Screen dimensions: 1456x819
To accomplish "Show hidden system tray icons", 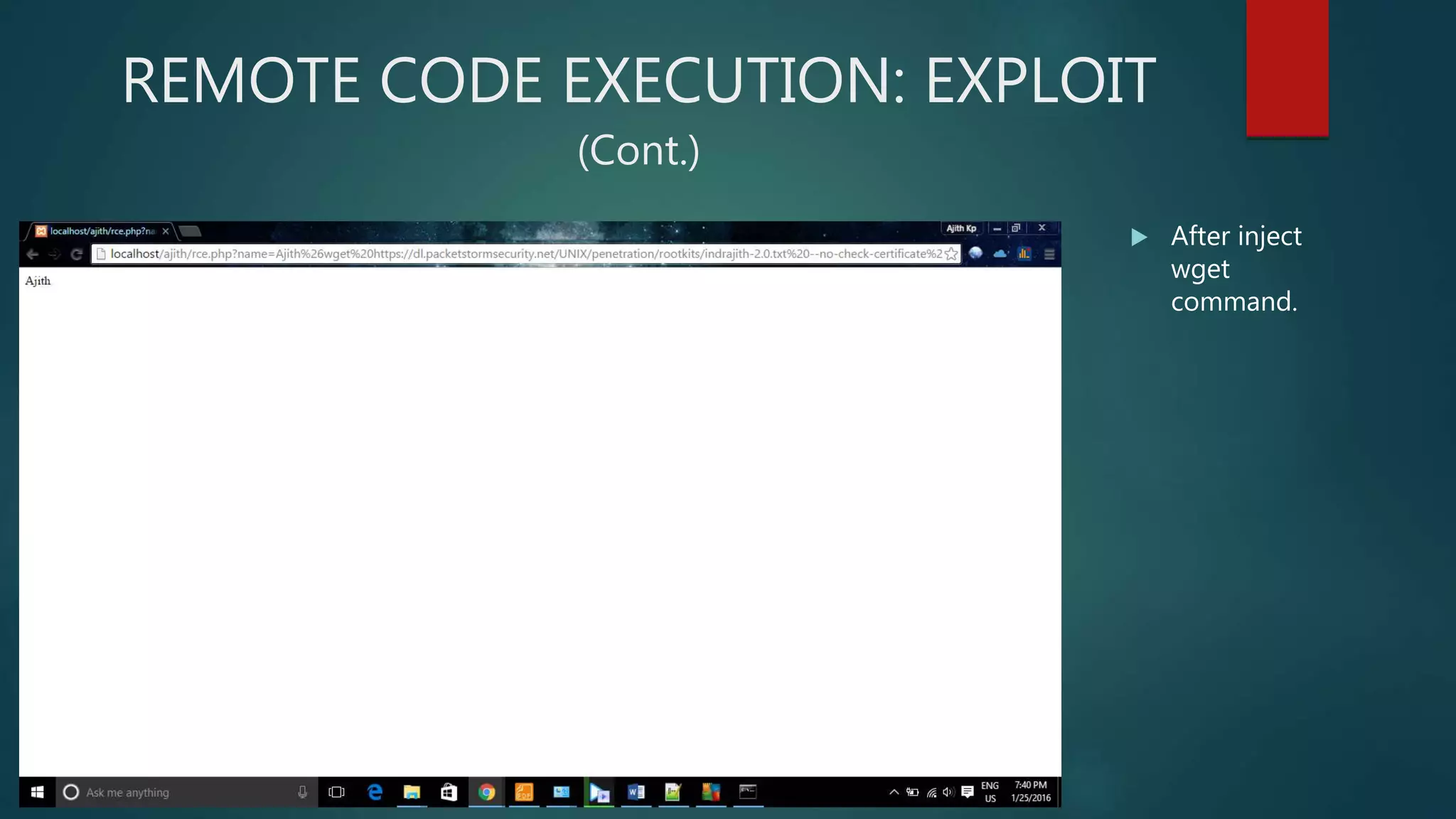I will pyautogui.click(x=894, y=792).
